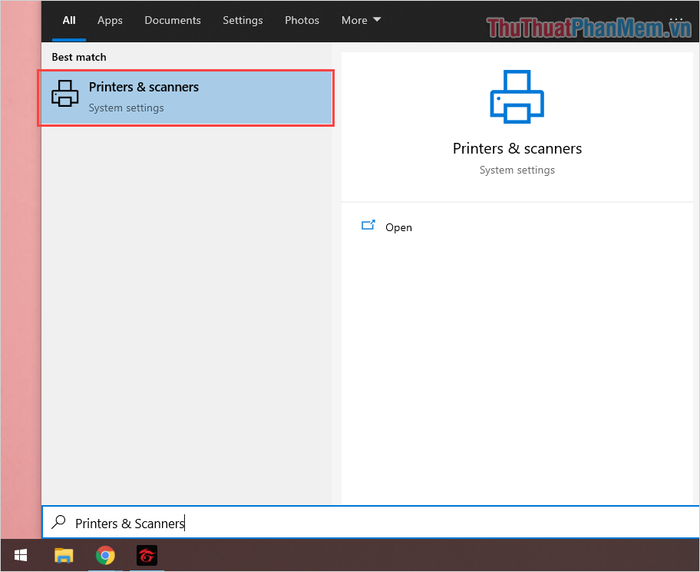The width and height of the screenshot is (700, 572).
Task: Click the printer icon in the best match result
Action: click(65, 96)
